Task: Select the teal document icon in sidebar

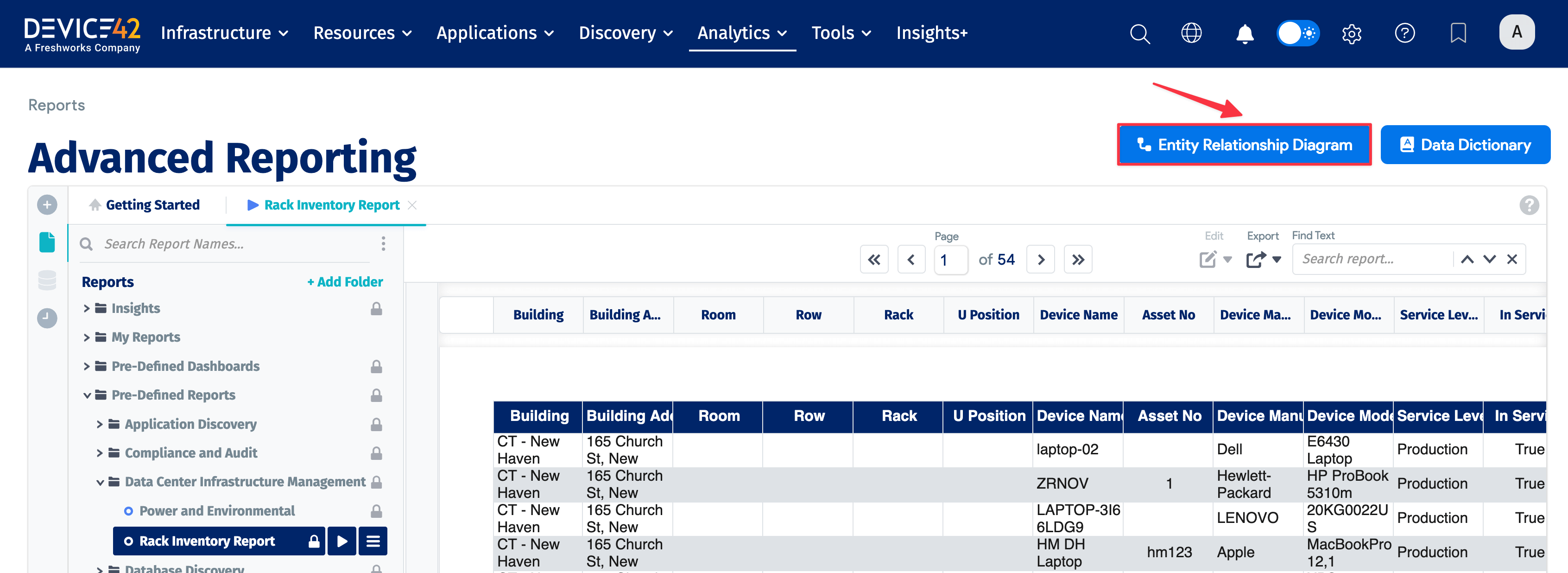Action: (x=47, y=242)
